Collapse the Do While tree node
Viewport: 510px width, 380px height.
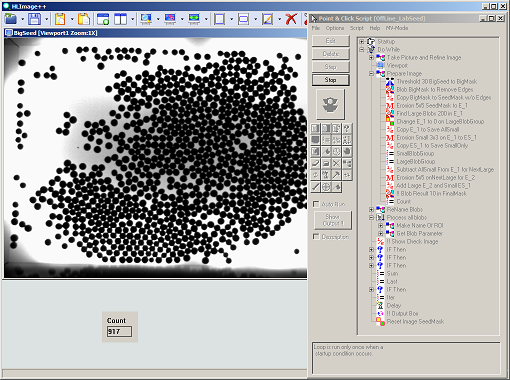(362, 50)
